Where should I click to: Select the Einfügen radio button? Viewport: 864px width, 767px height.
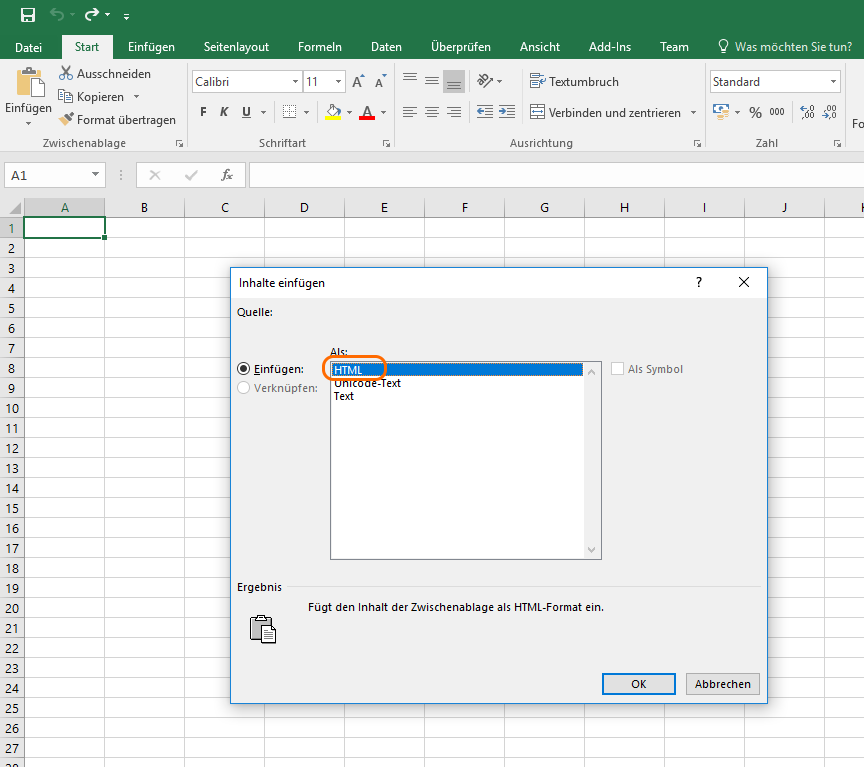(244, 369)
